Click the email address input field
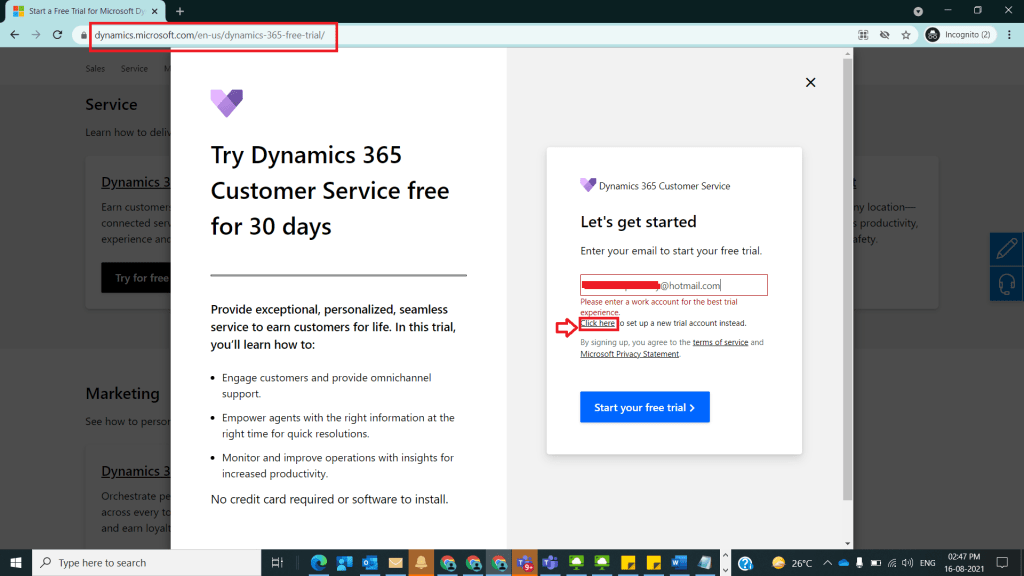 pyautogui.click(x=673, y=285)
